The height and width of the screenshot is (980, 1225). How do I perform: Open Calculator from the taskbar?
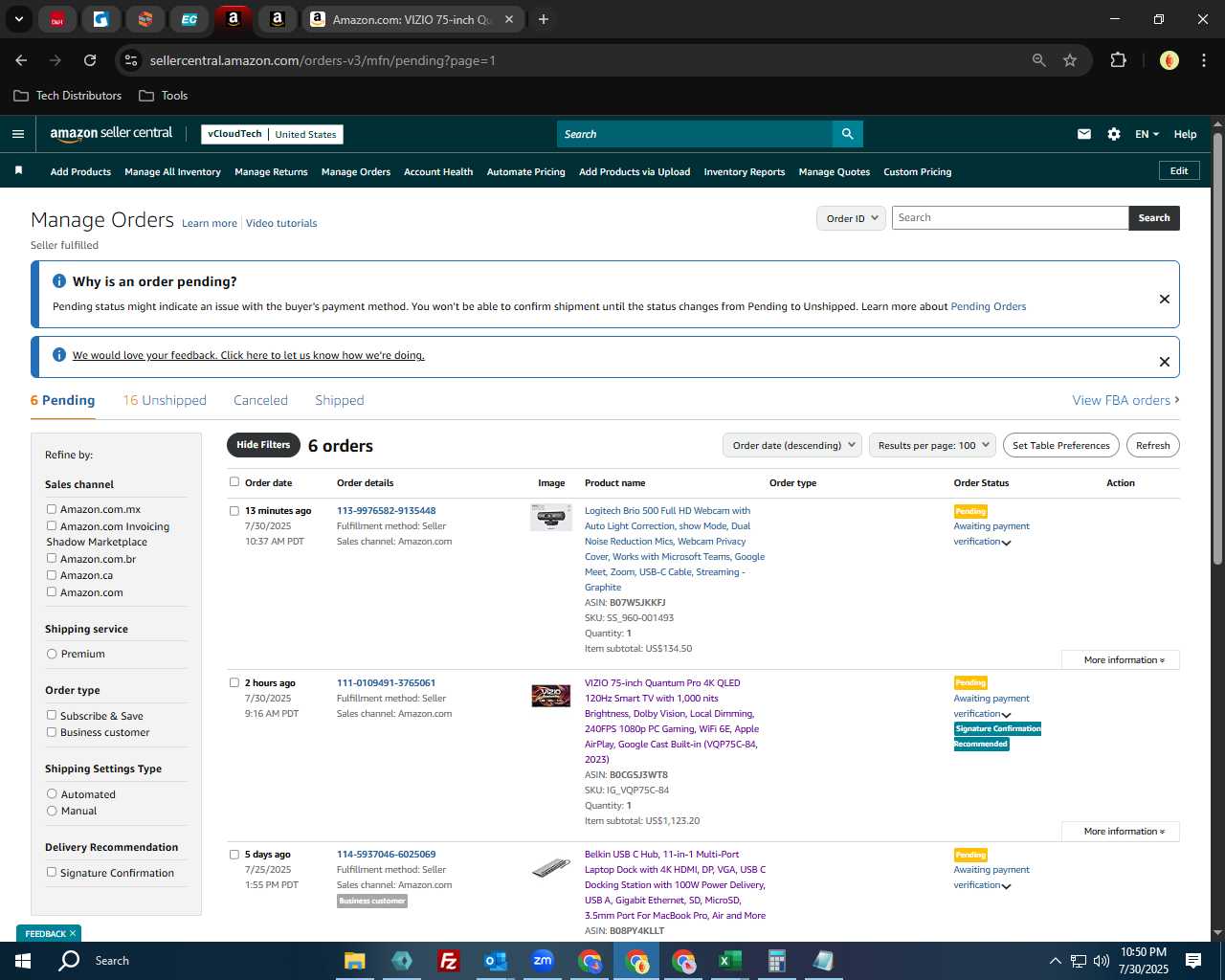pyautogui.click(x=776, y=961)
